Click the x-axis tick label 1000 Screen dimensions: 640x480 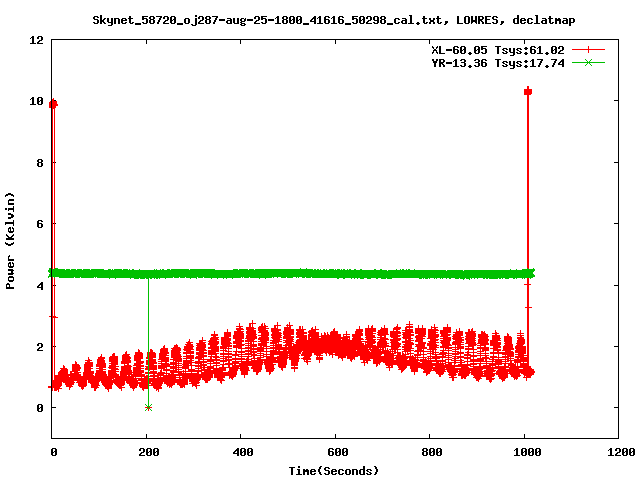527,452
